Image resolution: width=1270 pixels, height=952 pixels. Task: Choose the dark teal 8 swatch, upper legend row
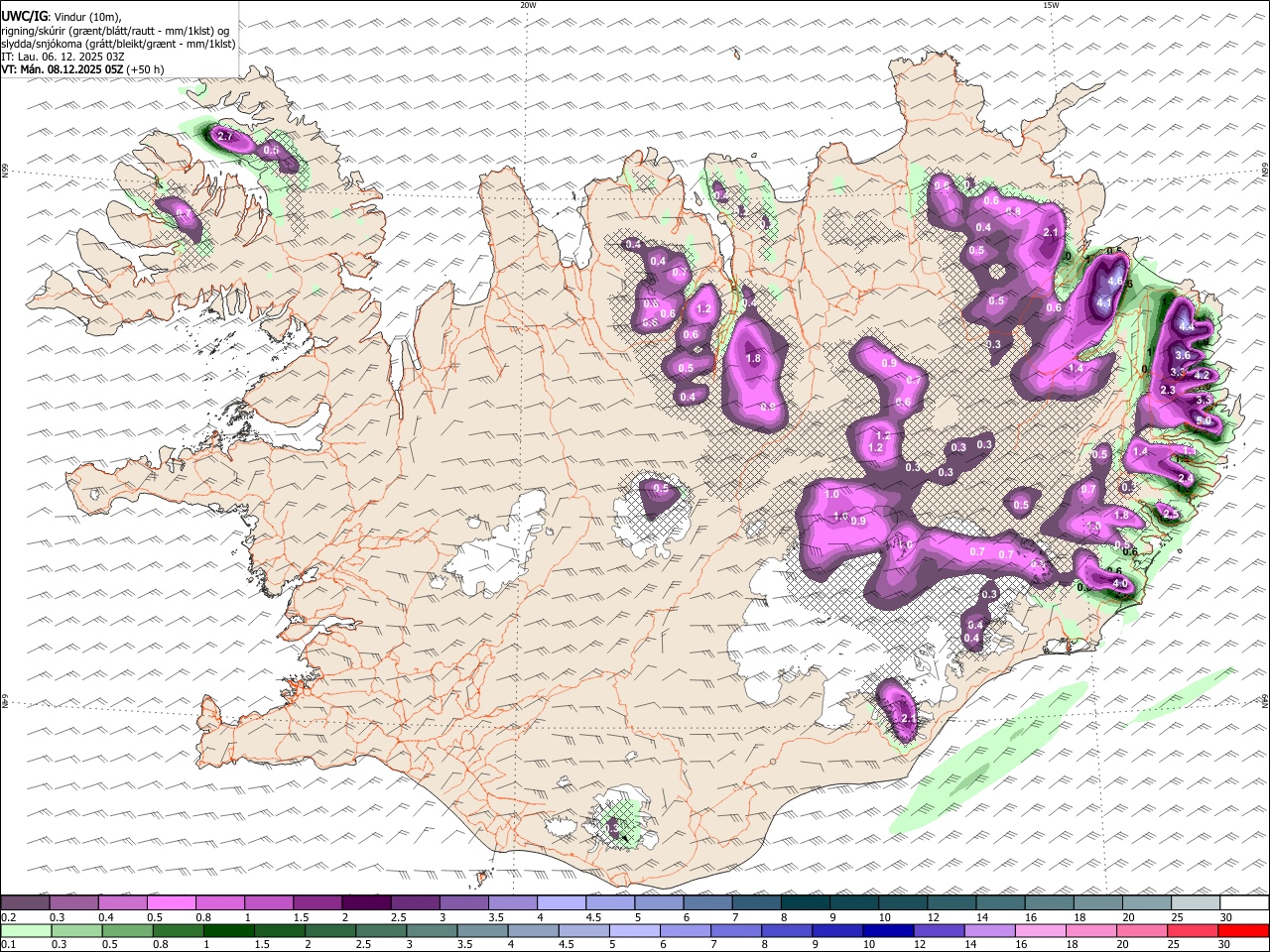point(806,902)
